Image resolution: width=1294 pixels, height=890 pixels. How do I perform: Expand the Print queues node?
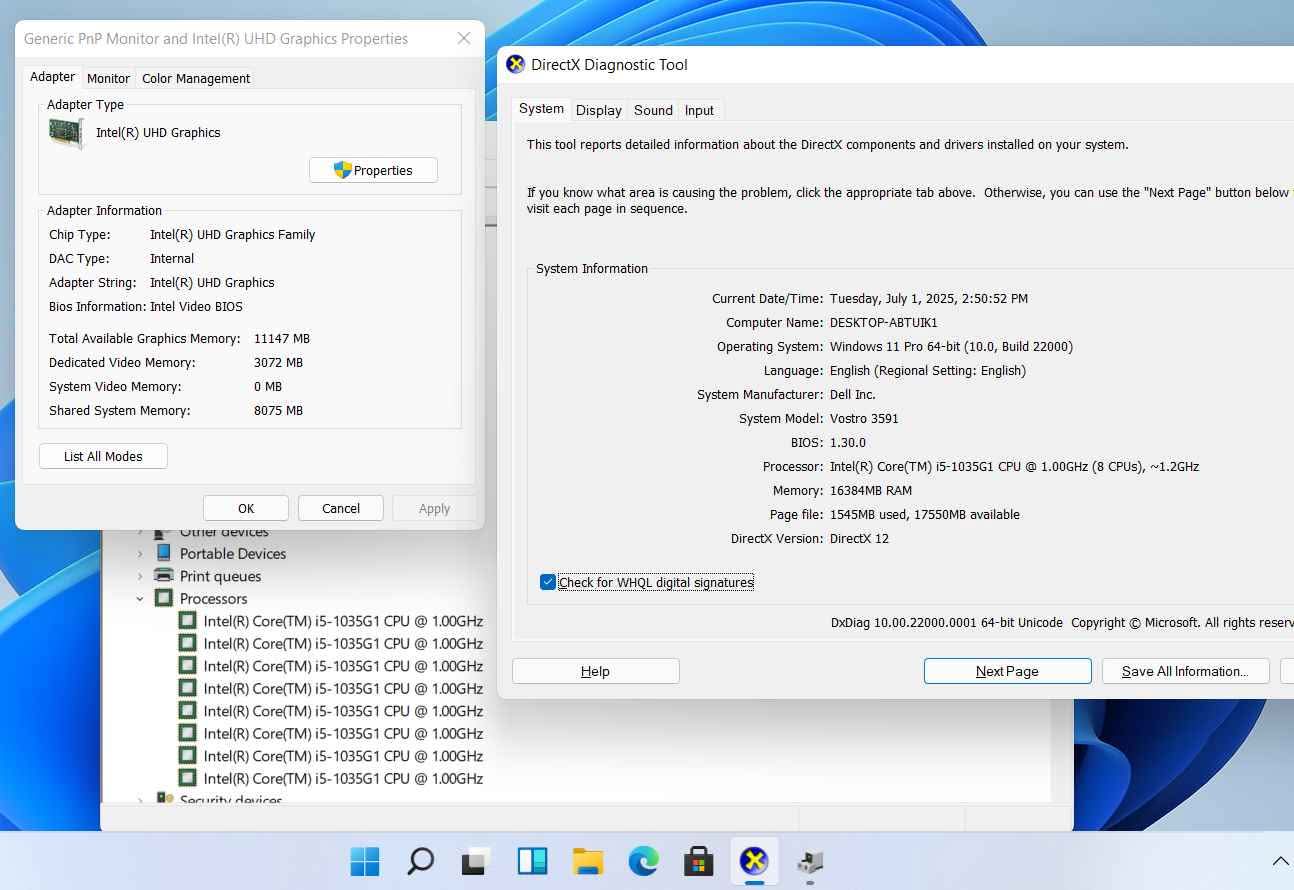point(140,576)
